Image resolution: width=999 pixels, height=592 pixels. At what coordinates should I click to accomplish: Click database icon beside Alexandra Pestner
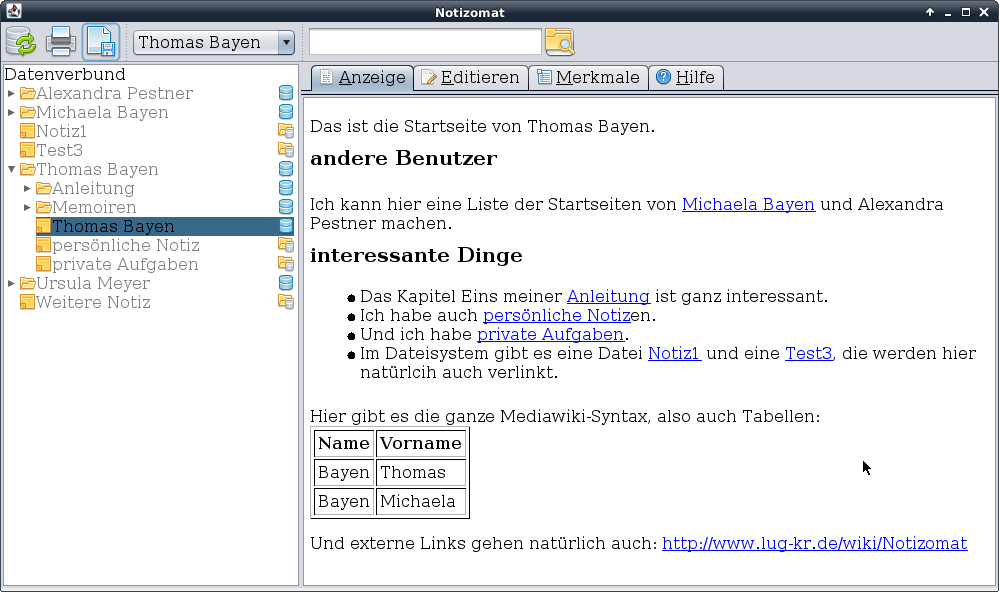point(286,94)
